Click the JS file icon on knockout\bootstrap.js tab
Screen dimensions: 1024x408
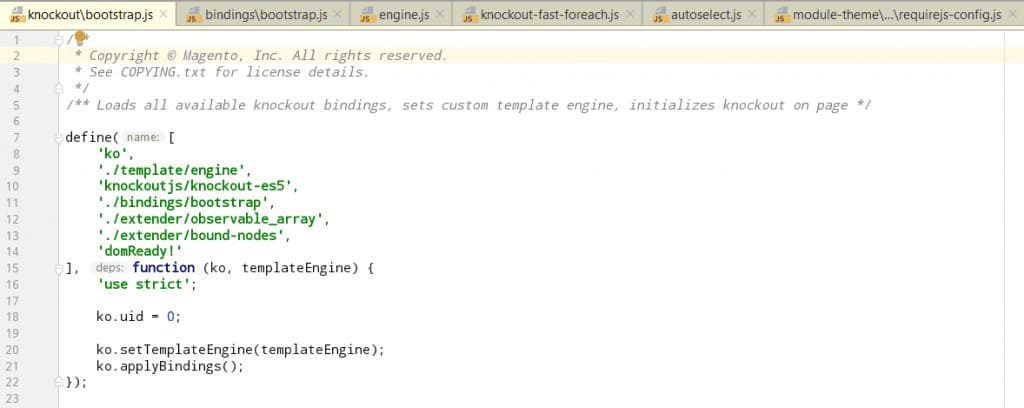point(16,15)
